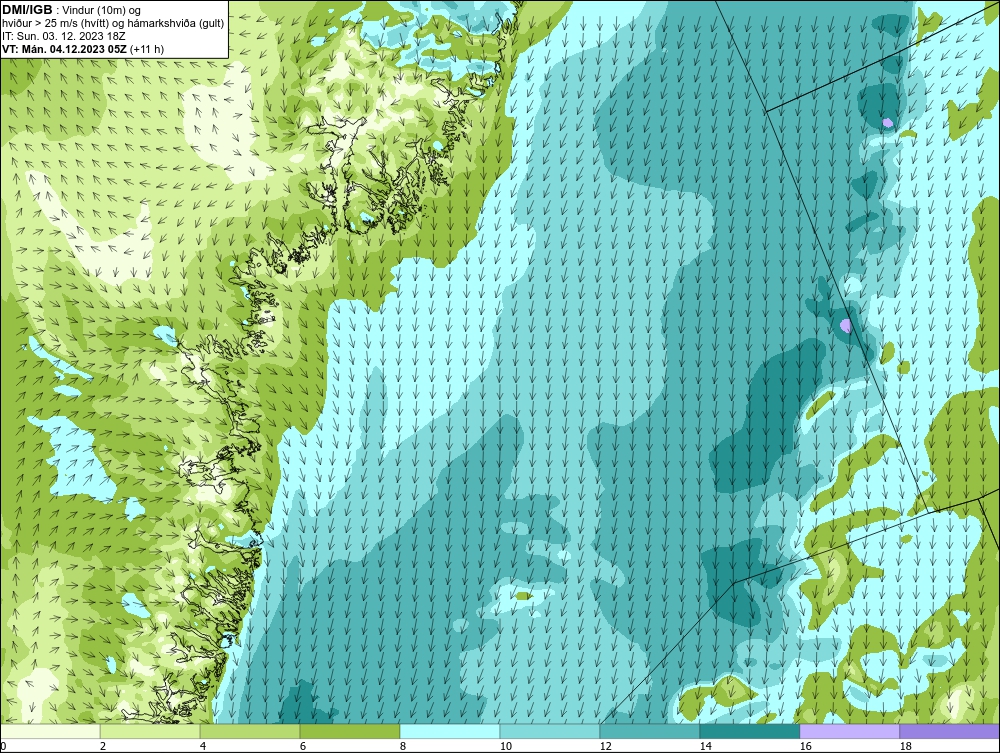
Task: Click the legend label '16'
Action: click(805, 746)
